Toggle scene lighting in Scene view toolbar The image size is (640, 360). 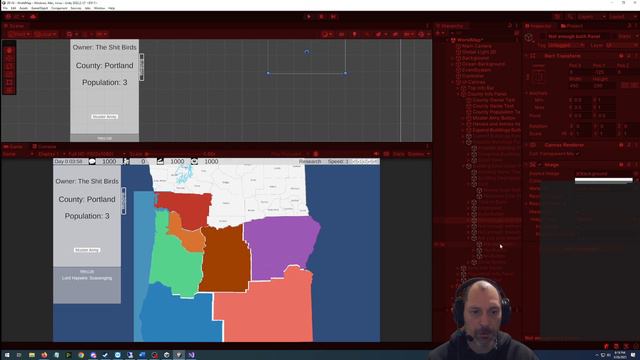(354, 34)
